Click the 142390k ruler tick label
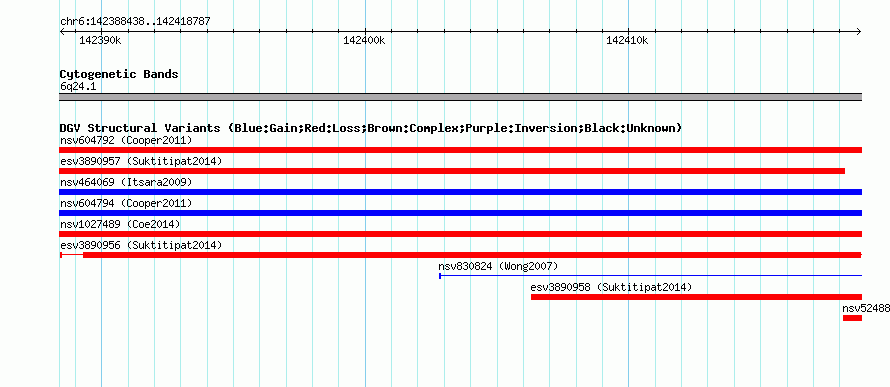The height and width of the screenshot is (387, 890). point(100,40)
